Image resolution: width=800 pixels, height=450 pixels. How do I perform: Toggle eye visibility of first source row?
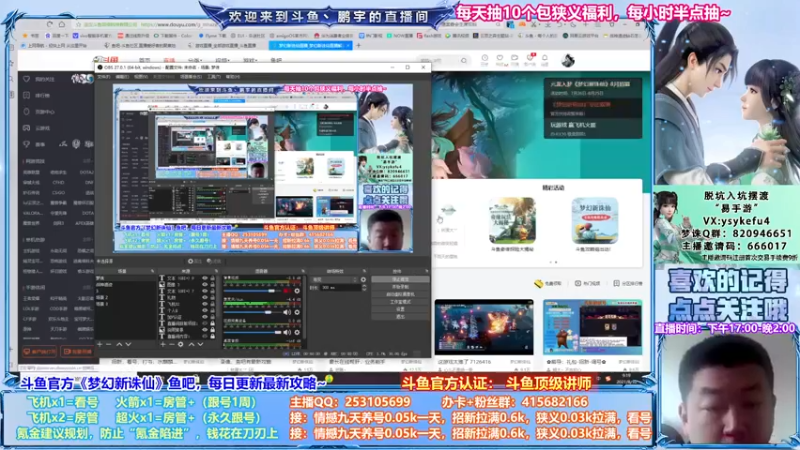tap(205, 278)
